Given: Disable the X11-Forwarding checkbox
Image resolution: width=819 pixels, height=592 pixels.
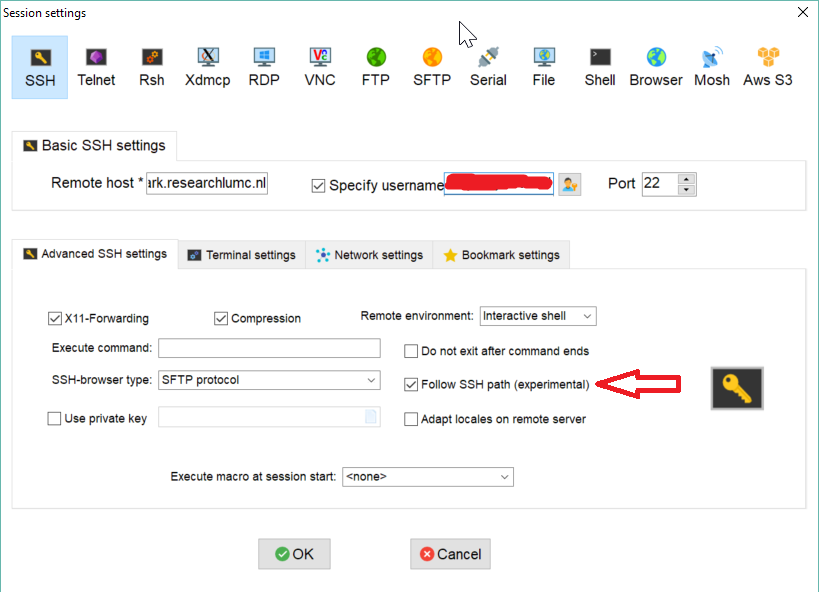Looking at the screenshot, I should 55,319.
